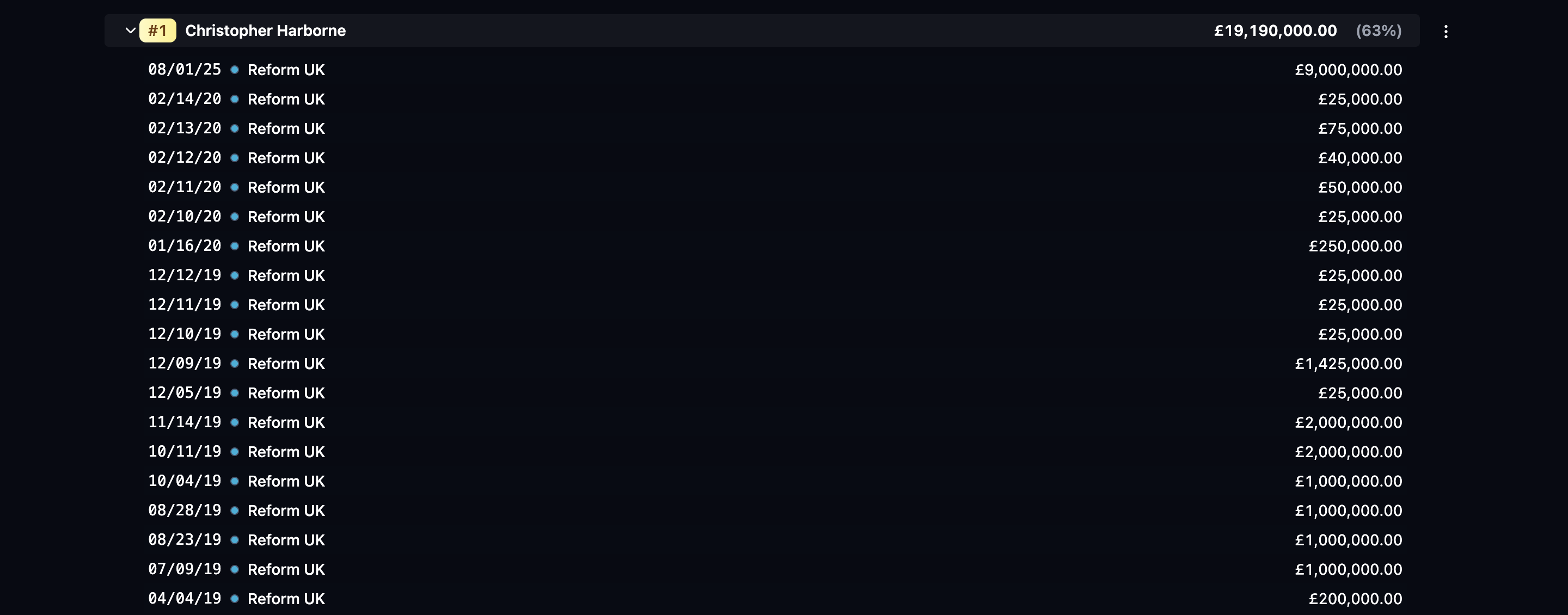
Task: Open Reform UK link on 08/01/25 row
Action: click(286, 70)
